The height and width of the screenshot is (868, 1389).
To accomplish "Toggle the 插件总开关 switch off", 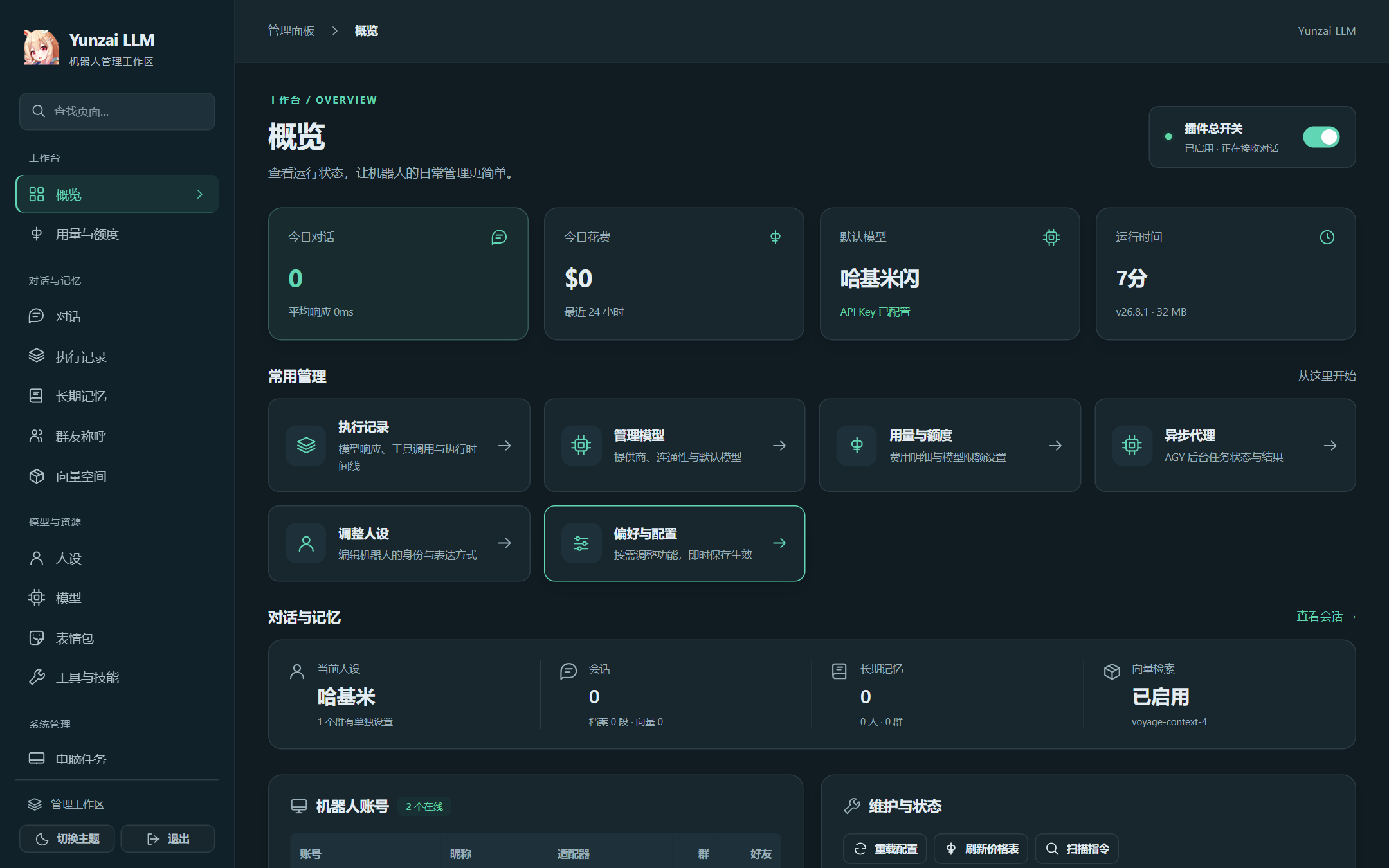I will coord(1321,137).
